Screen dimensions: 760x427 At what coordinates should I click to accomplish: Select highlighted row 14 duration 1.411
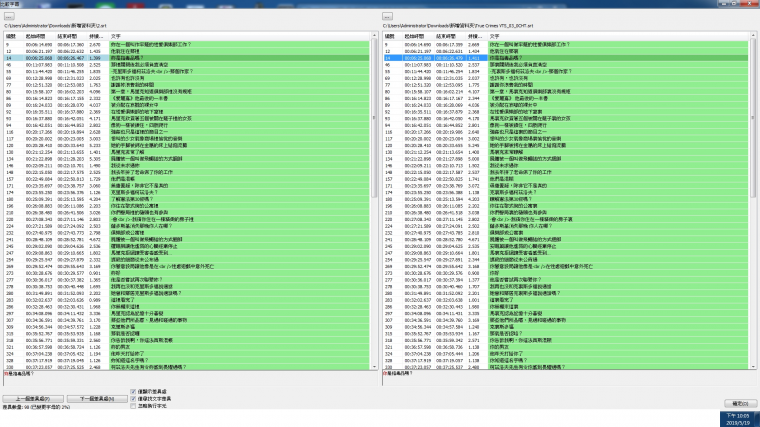coord(474,58)
